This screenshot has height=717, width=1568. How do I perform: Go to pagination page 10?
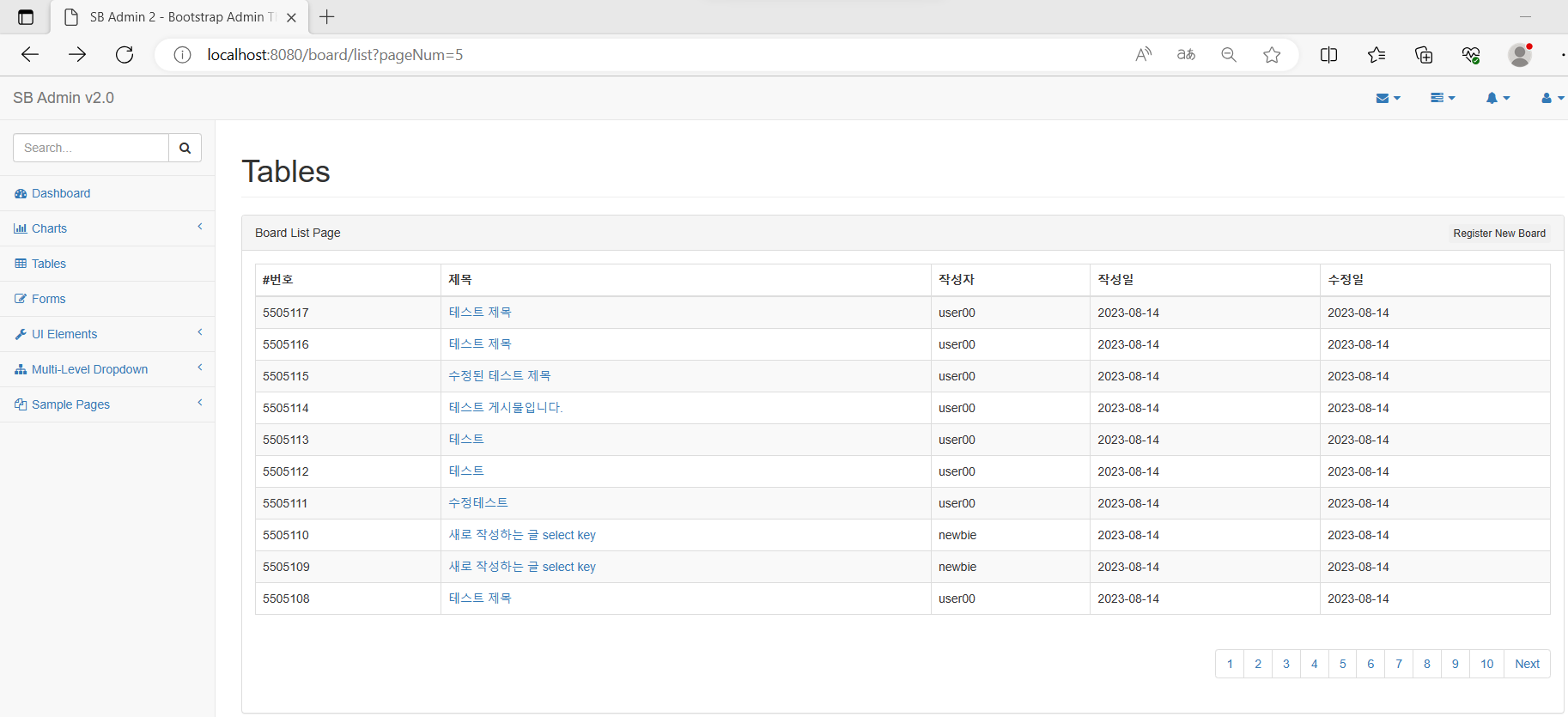1487,664
